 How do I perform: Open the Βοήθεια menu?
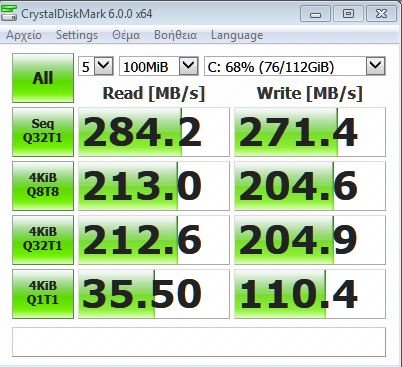[175, 35]
